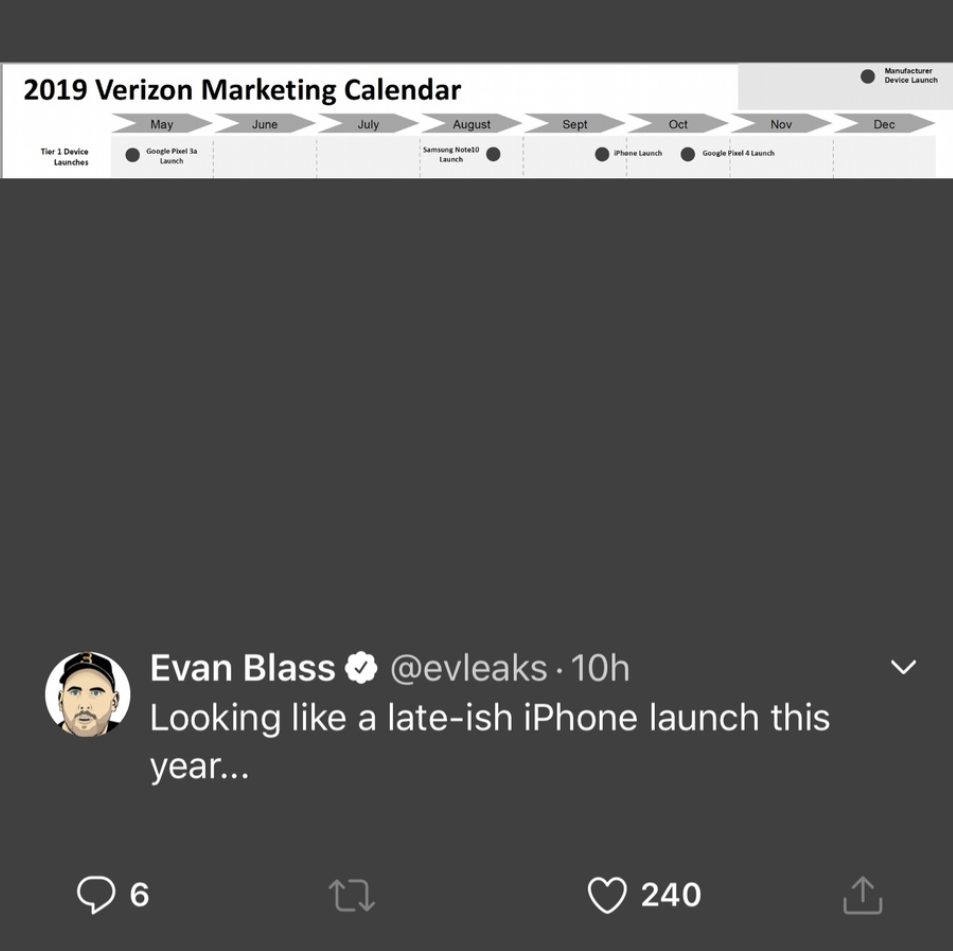This screenshot has width=953, height=951.
Task: Click the iPhone Launch dot in September
Action: click(600, 152)
